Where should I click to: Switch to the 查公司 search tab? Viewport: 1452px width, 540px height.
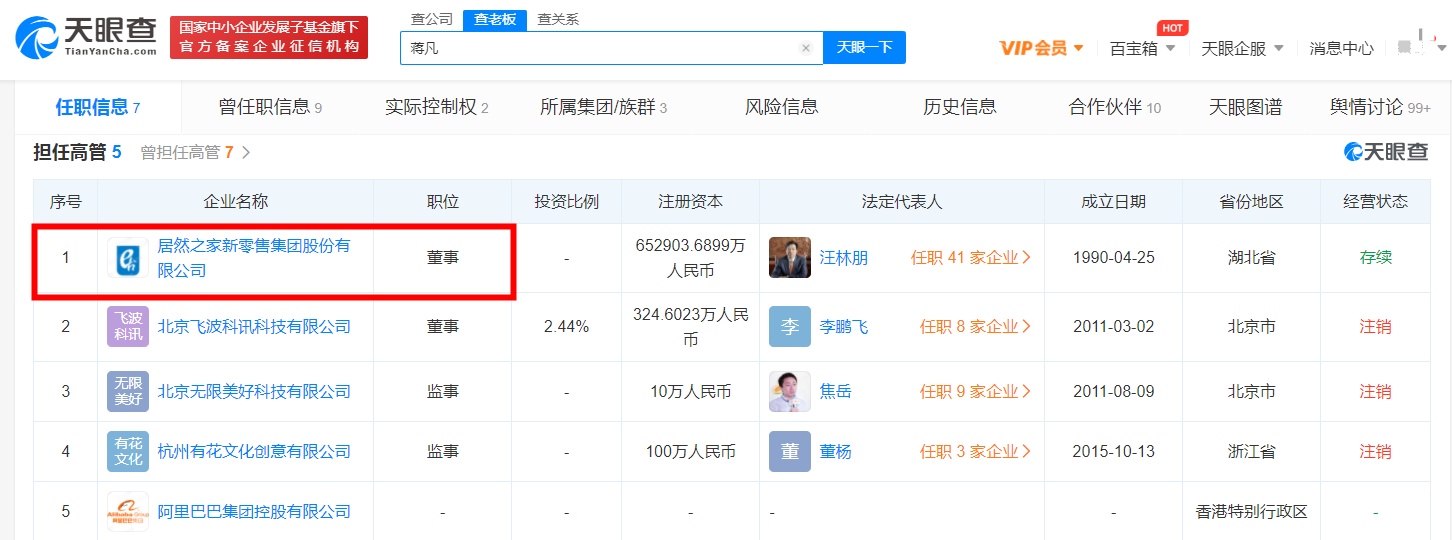pyautogui.click(x=431, y=19)
